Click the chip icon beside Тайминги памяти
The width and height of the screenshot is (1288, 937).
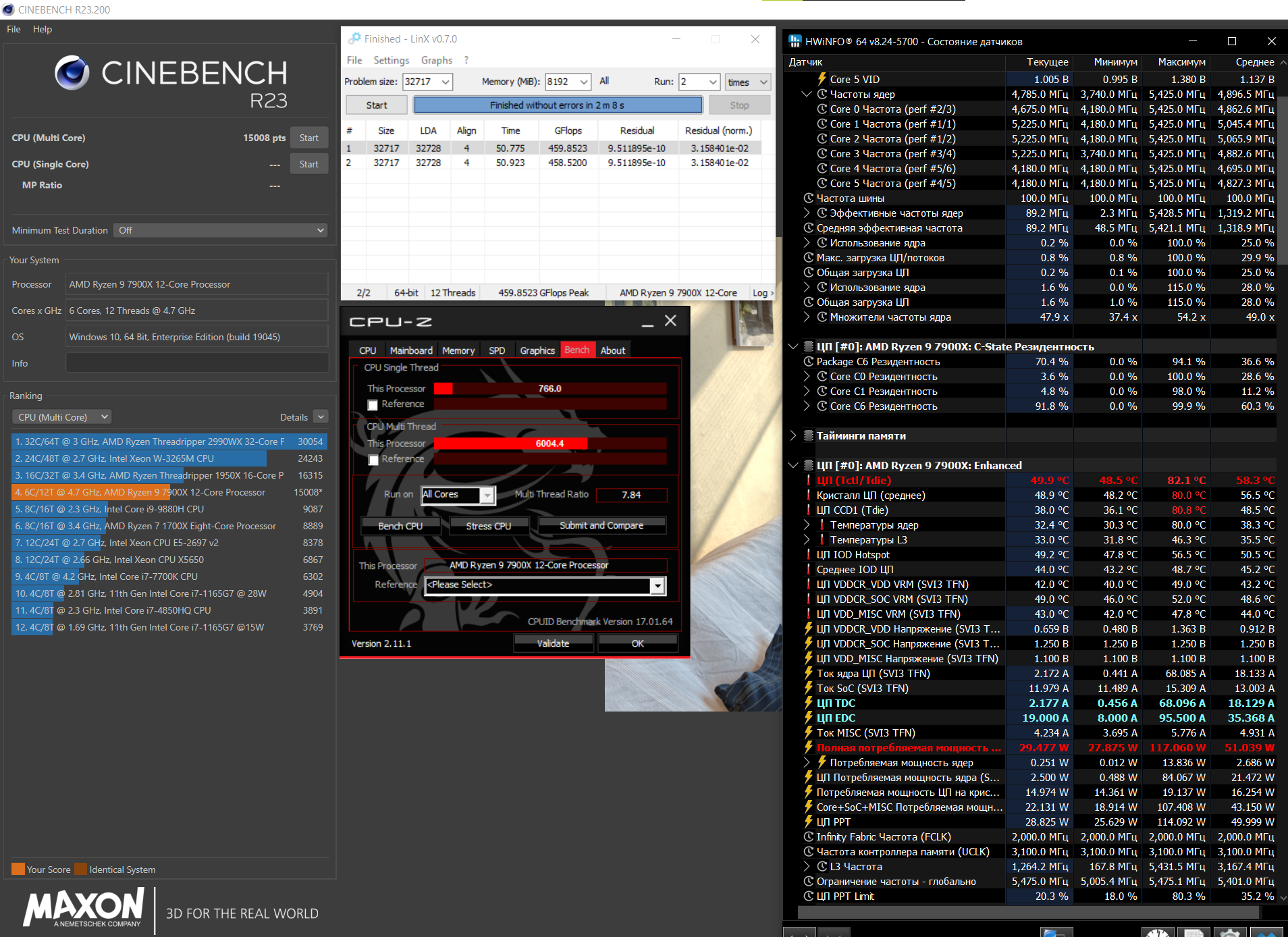(809, 435)
